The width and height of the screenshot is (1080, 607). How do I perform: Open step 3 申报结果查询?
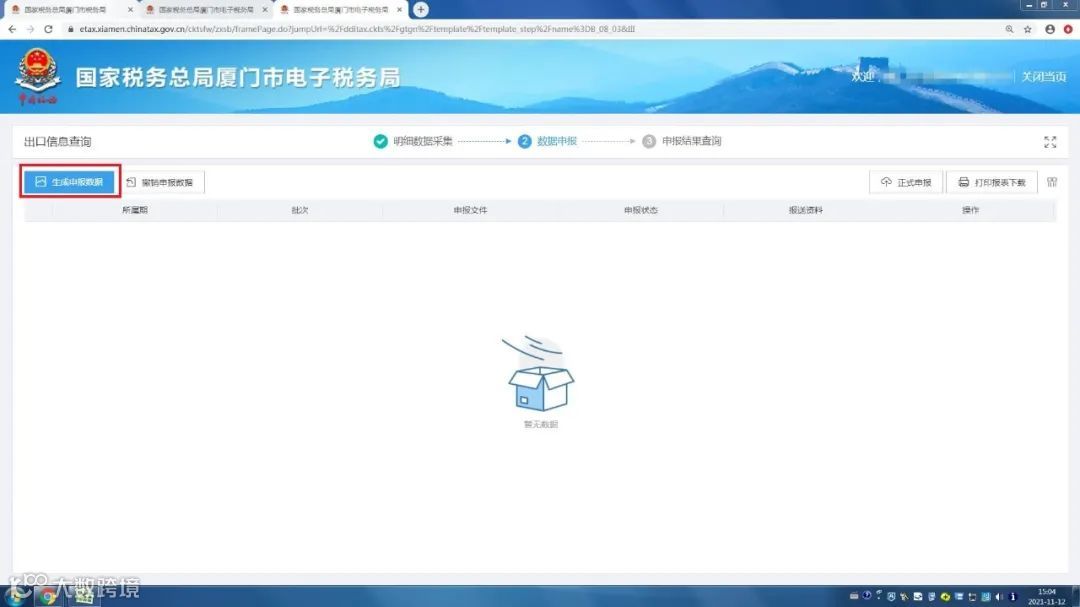[x=681, y=141]
